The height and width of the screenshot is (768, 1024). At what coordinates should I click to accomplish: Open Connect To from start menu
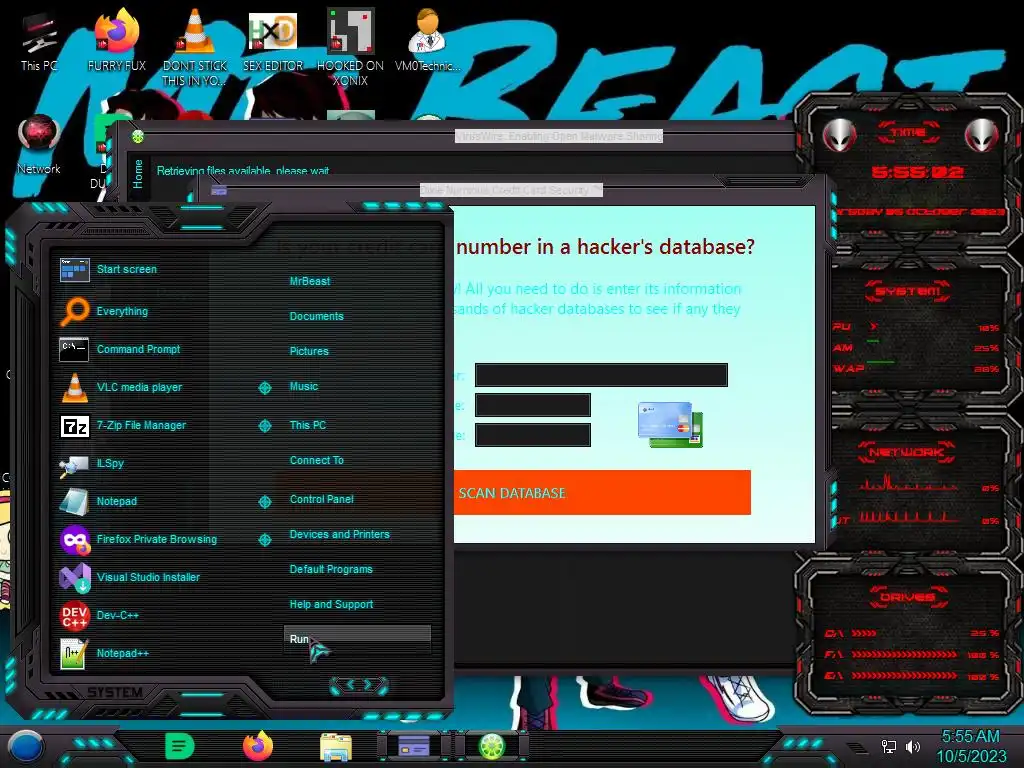pyautogui.click(x=317, y=460)
